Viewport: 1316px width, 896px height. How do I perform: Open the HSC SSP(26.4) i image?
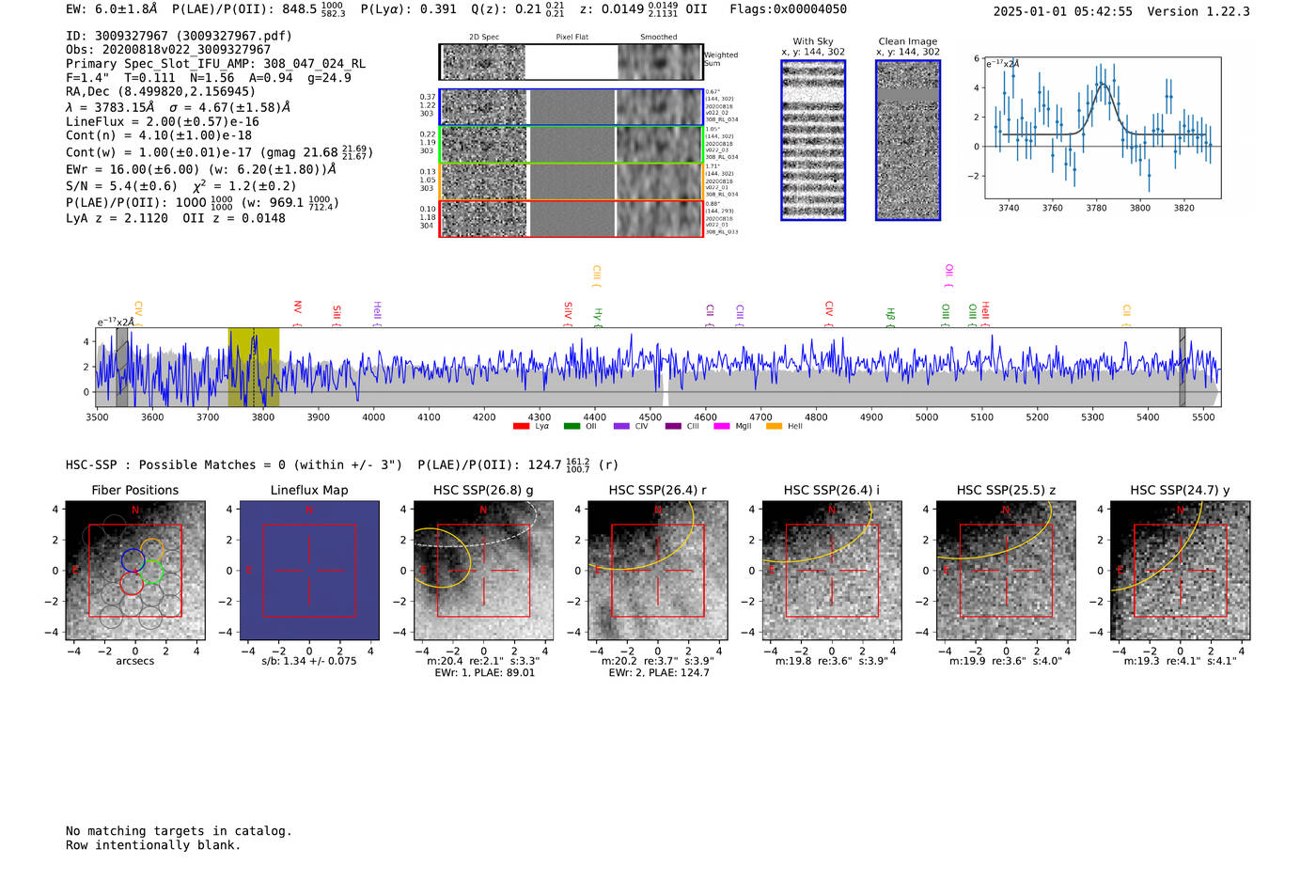[832, 571]
